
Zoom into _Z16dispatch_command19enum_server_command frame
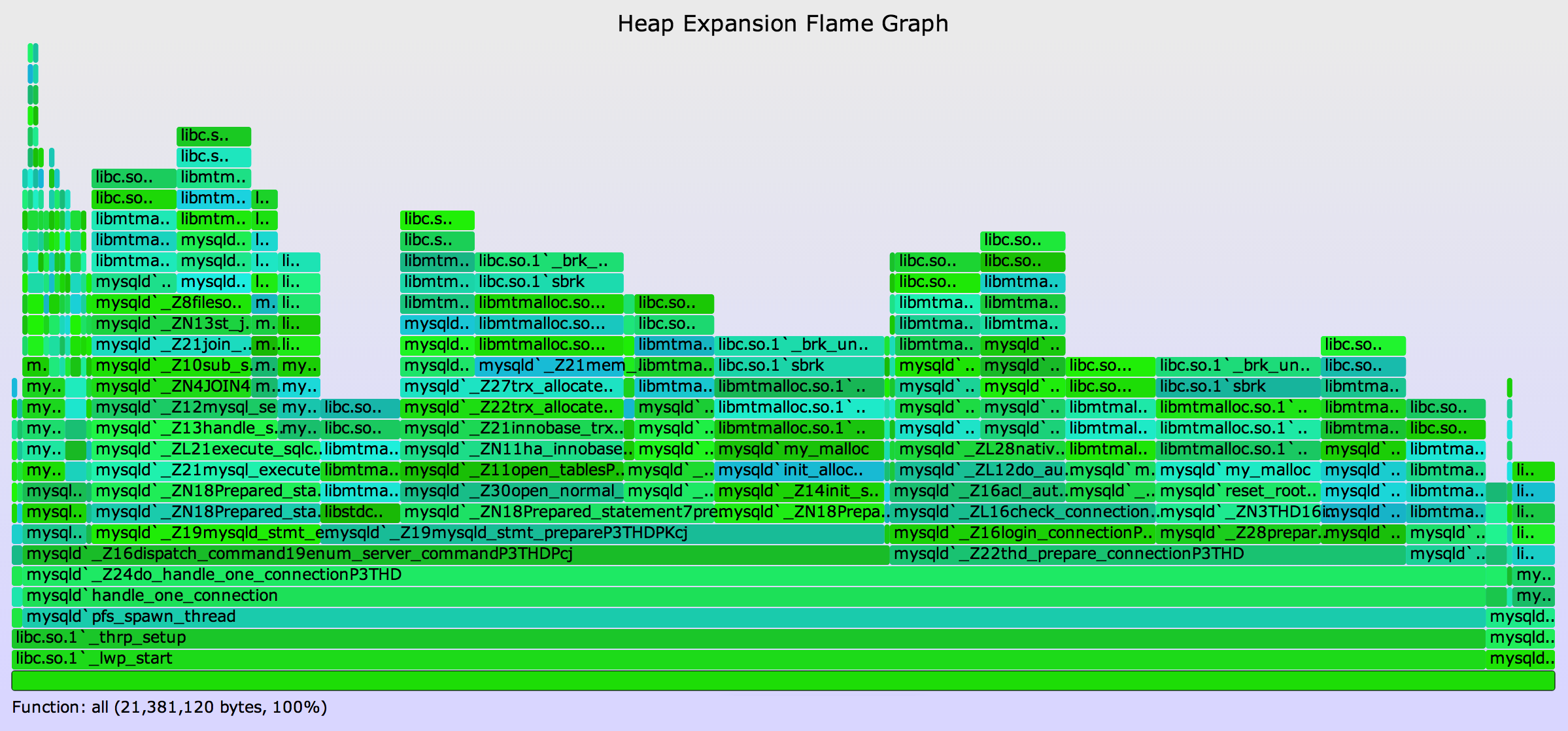pos(456,554)
